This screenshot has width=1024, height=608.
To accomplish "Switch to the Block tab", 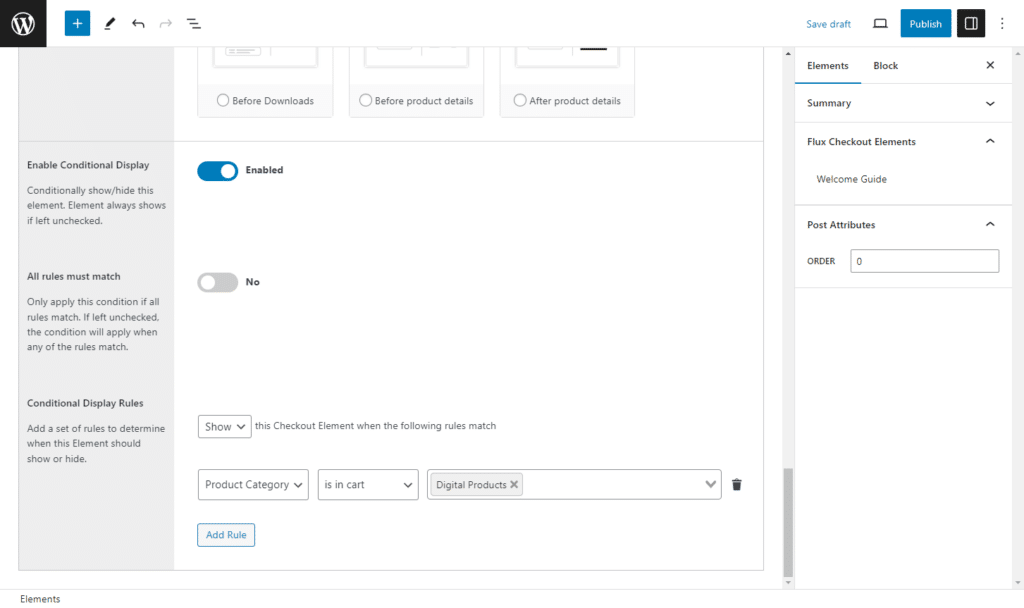I will tap(885, 66).
